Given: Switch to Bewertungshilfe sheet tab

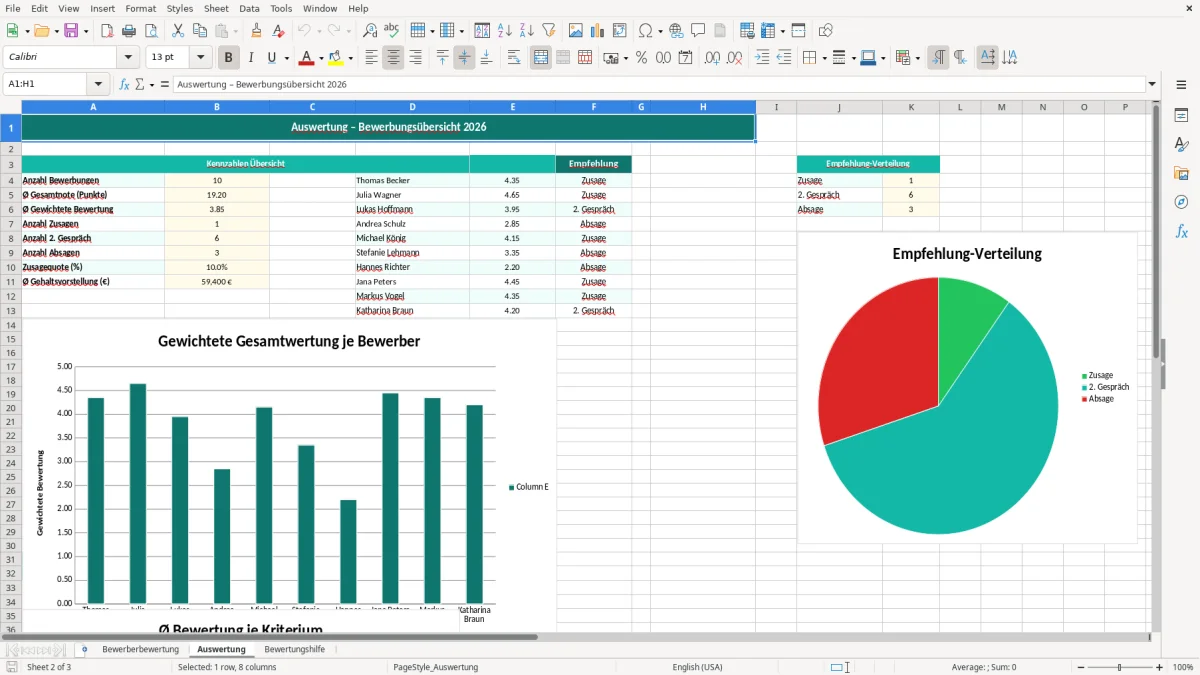Looking at the screenshot, I should [294, 649].
